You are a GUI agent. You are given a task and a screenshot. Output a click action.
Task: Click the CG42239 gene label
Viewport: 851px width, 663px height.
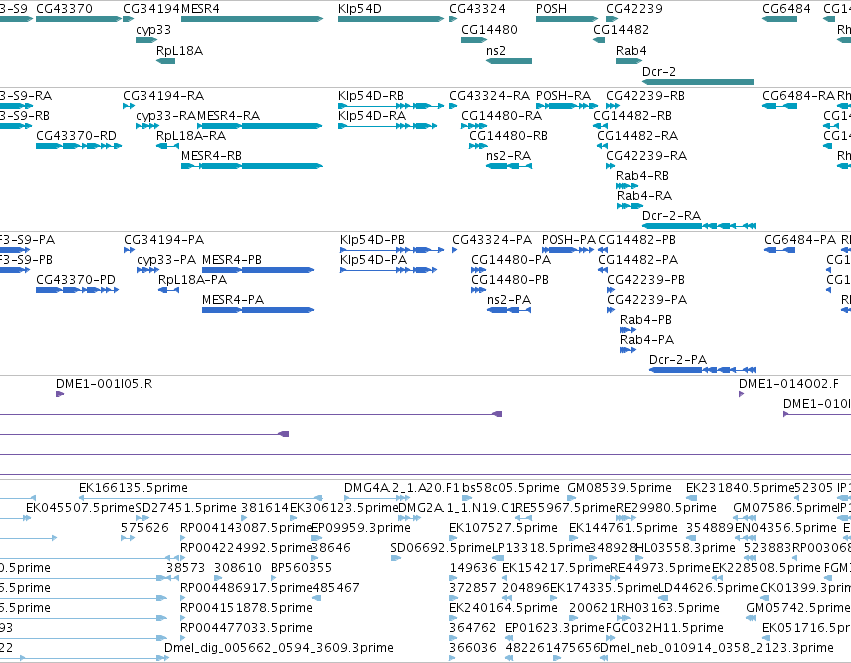634,9
